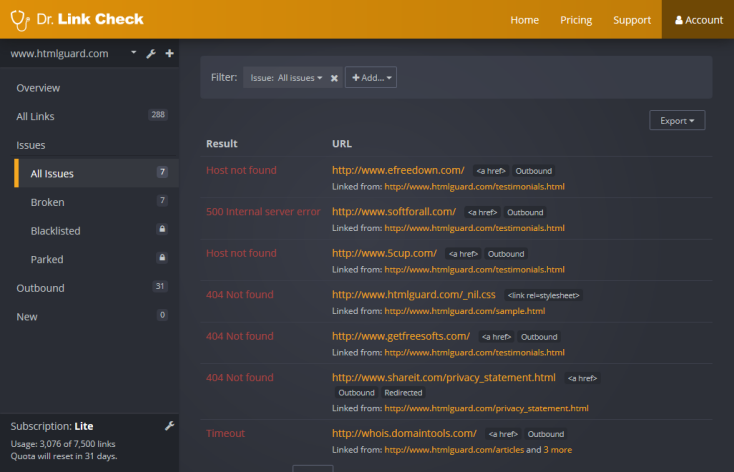The width and height of the screenshot is (734, 472).
Task: Click the Usage 3,076 of 7,500 links text
Action: pyautogui.click(x=63, y=443)
